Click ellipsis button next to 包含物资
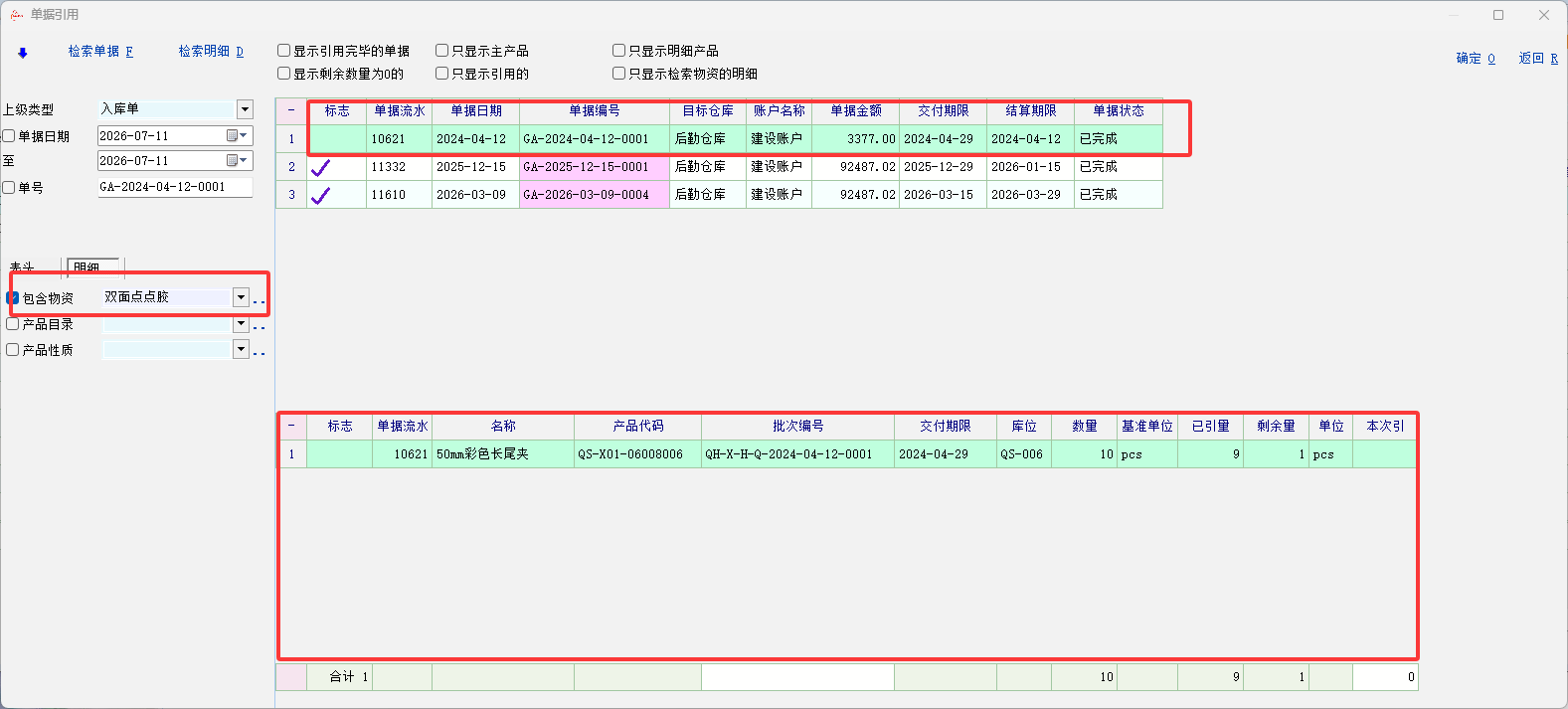The height and width of the screenshot is (709, 1568). [260, 301]
